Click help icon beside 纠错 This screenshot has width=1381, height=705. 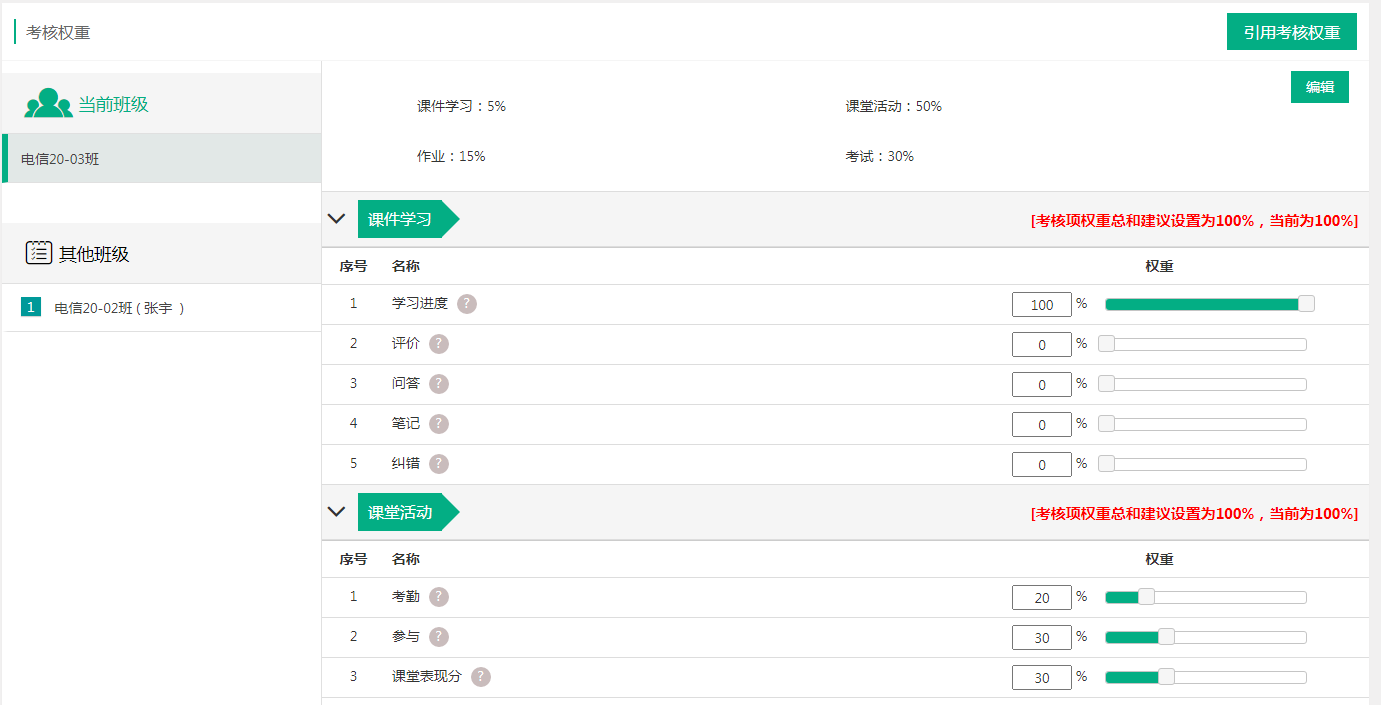(x=439, y=464)
